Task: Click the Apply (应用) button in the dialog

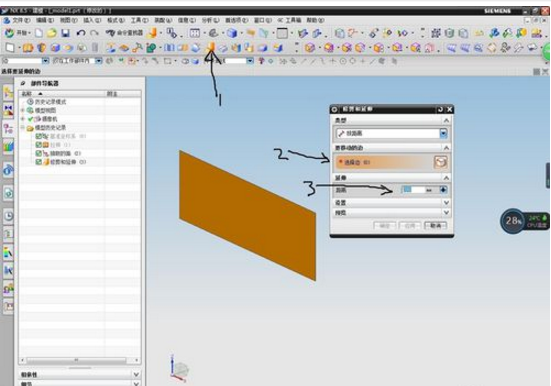Action: [x=410, y=225]
